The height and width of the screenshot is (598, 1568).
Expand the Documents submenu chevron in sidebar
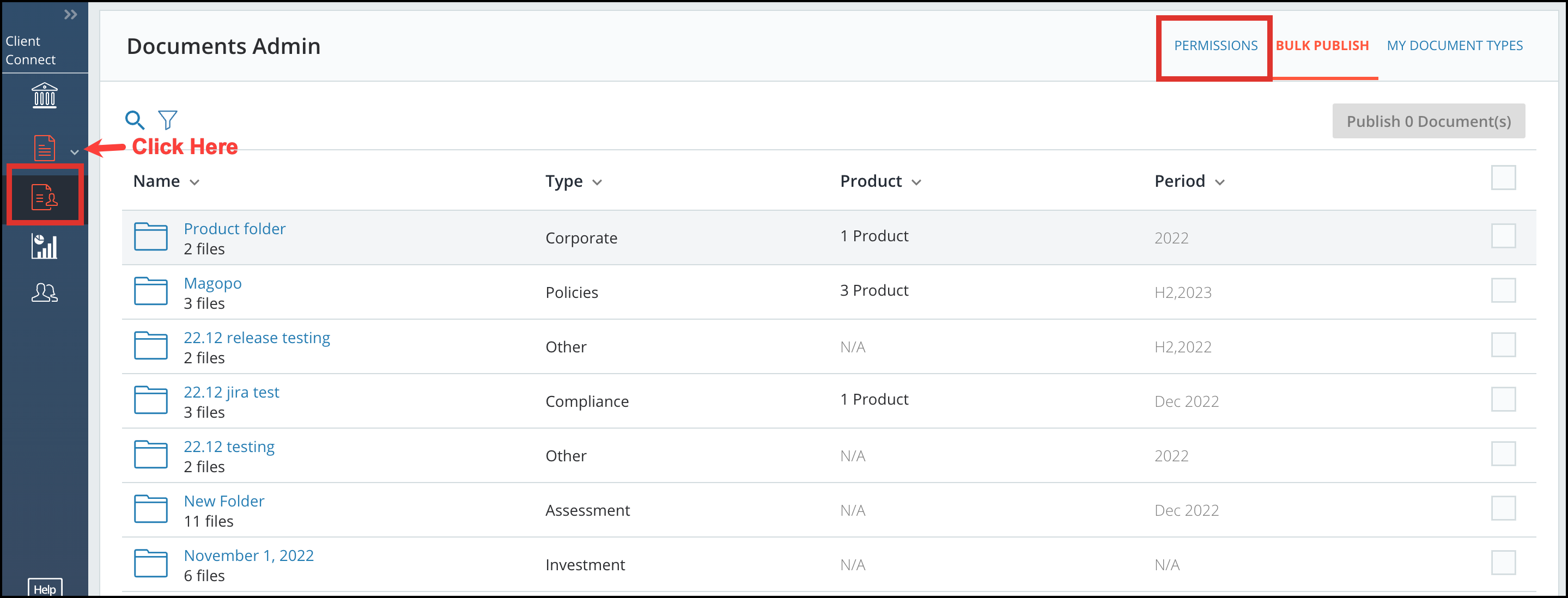[x=74, y=152]
